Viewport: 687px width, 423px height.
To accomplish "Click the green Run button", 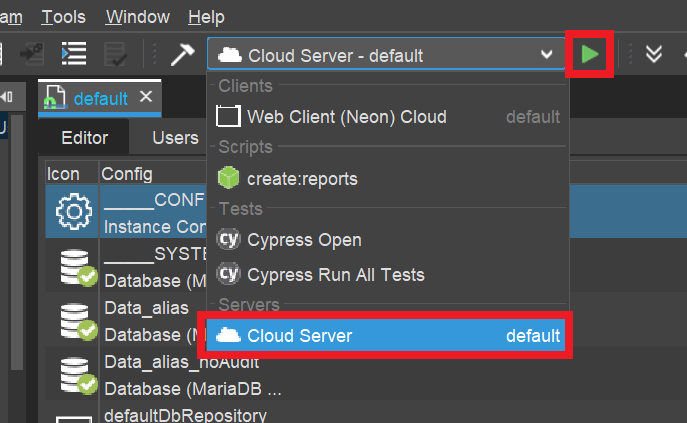I will (x=591, y=54).
